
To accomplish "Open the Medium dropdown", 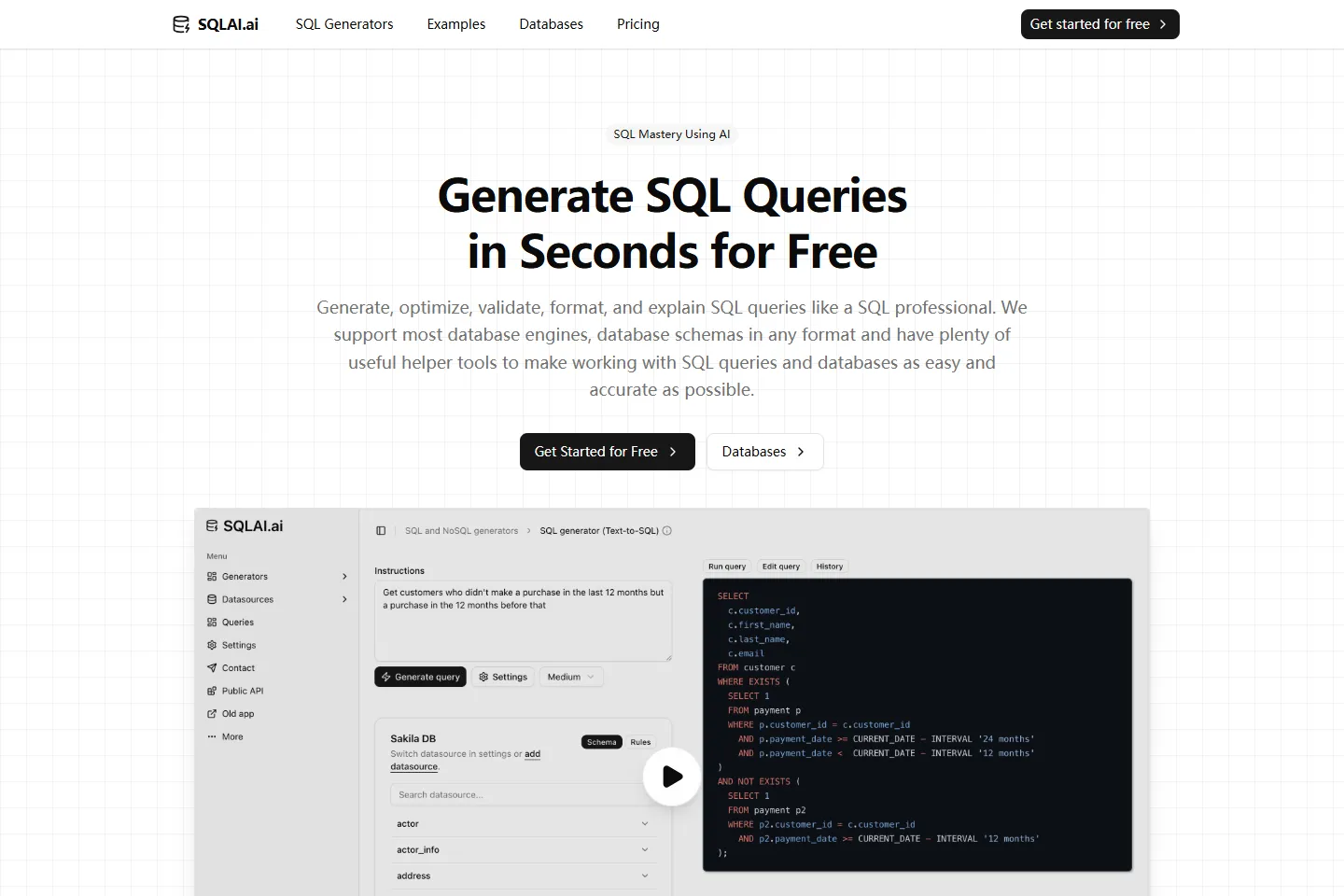I will coord(571,677).
